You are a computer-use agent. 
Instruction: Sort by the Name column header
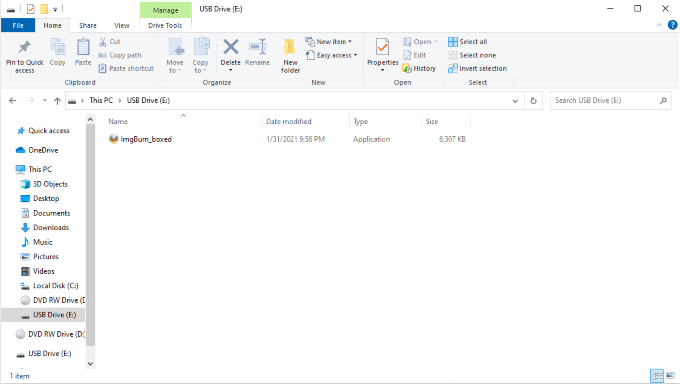pyautogui.click(x=118, y=121)
